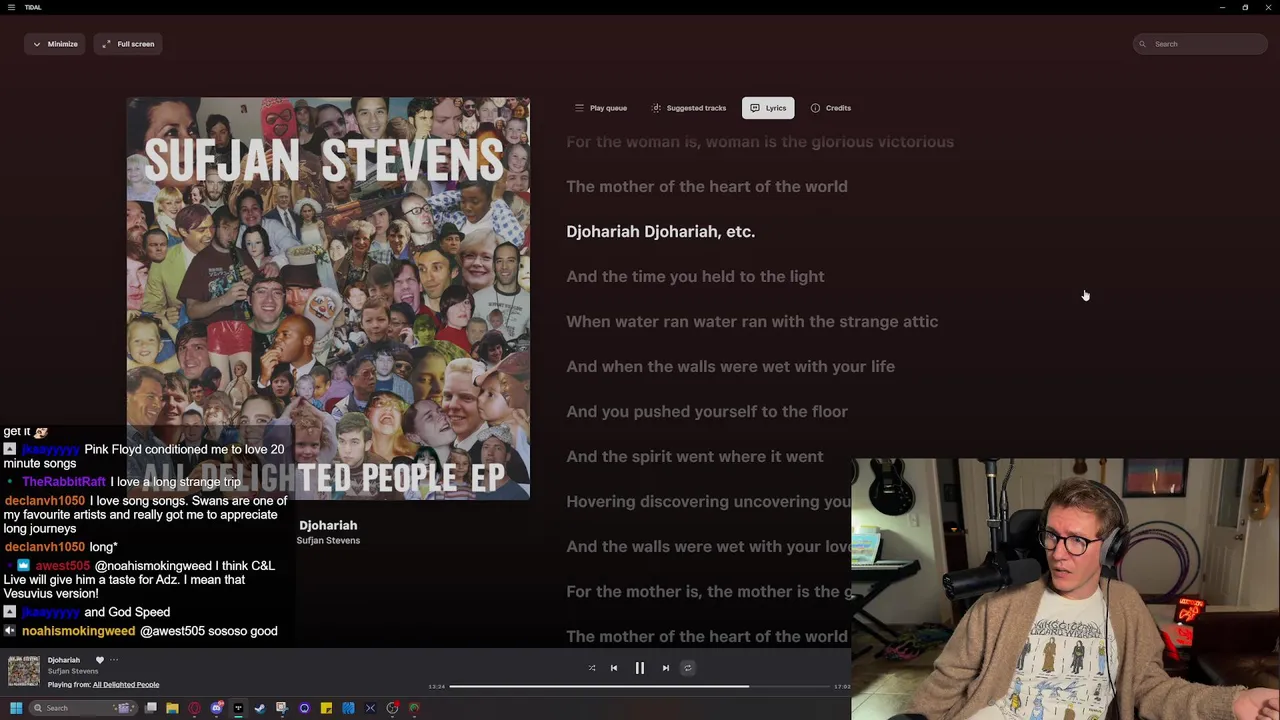The image size is (1280, 720).
Task: Skip to the next track
Action: click(x=666, y=668)
